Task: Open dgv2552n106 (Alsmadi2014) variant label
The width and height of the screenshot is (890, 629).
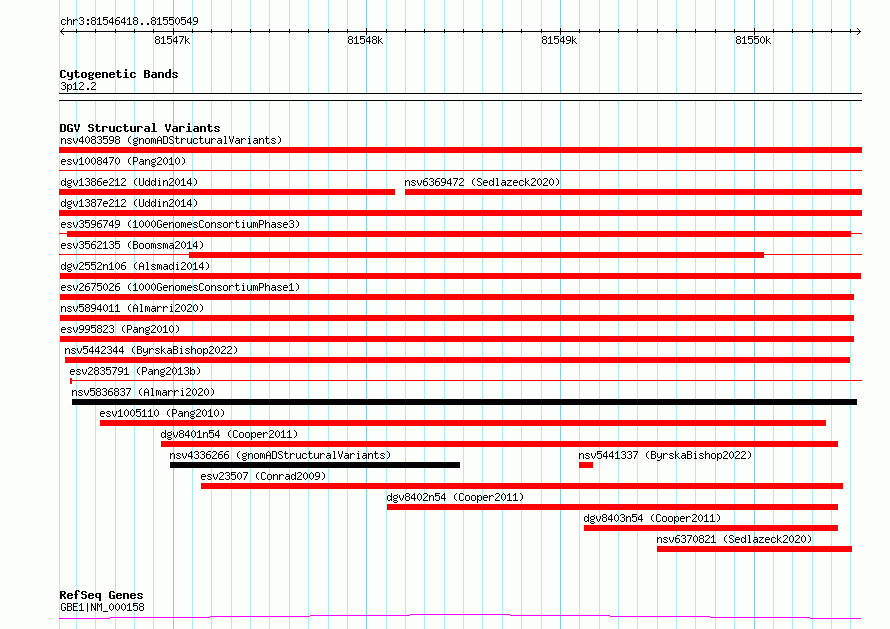Action: click(x=135, y=266)
